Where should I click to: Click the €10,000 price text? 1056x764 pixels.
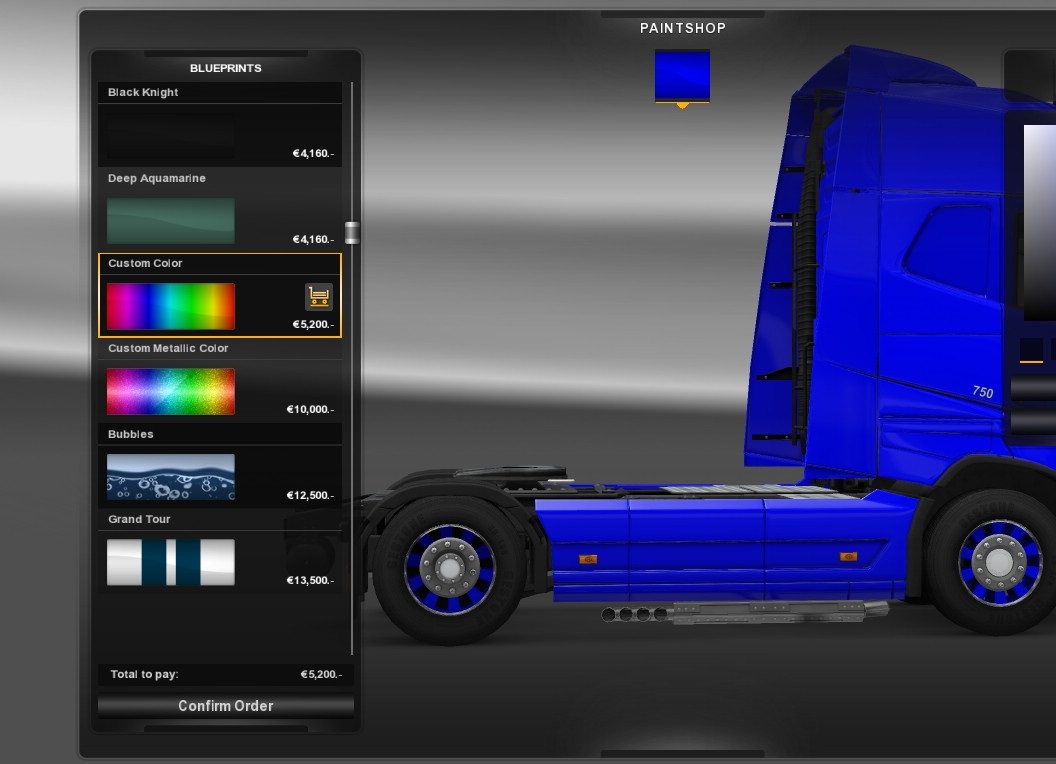310,410
